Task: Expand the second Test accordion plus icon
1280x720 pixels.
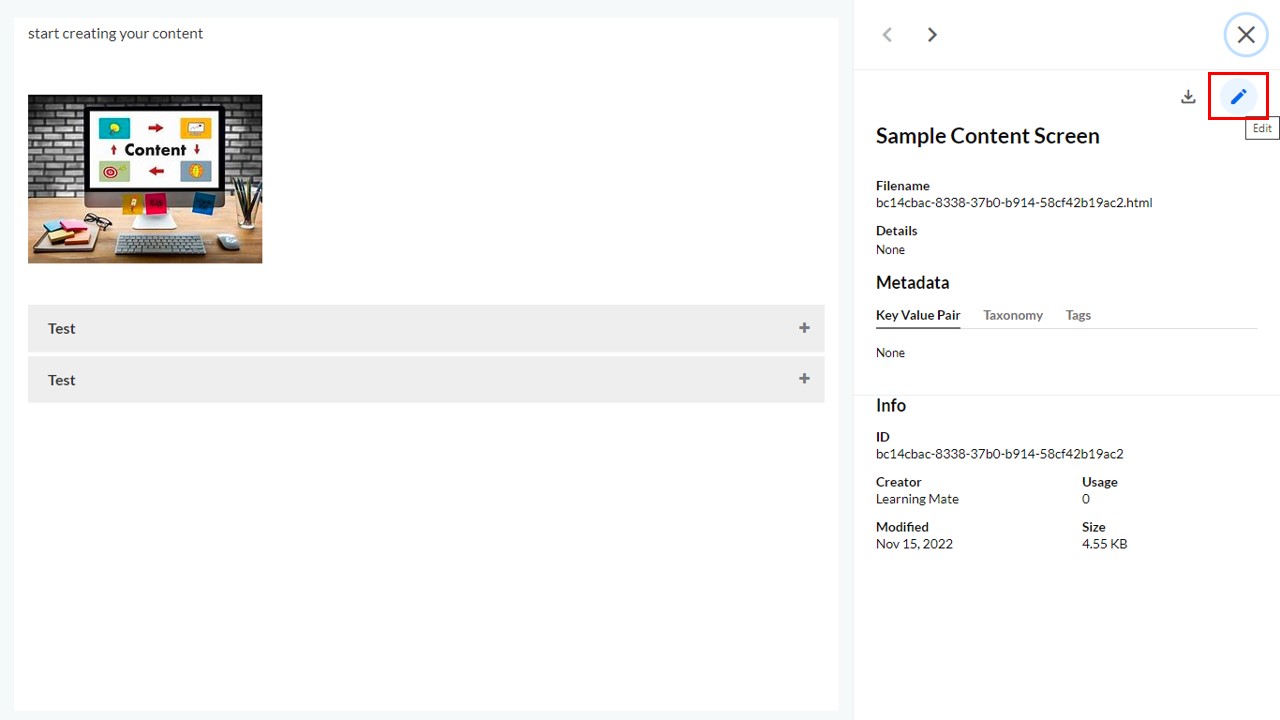Action: pyautogui.click(x=804, y=379)
